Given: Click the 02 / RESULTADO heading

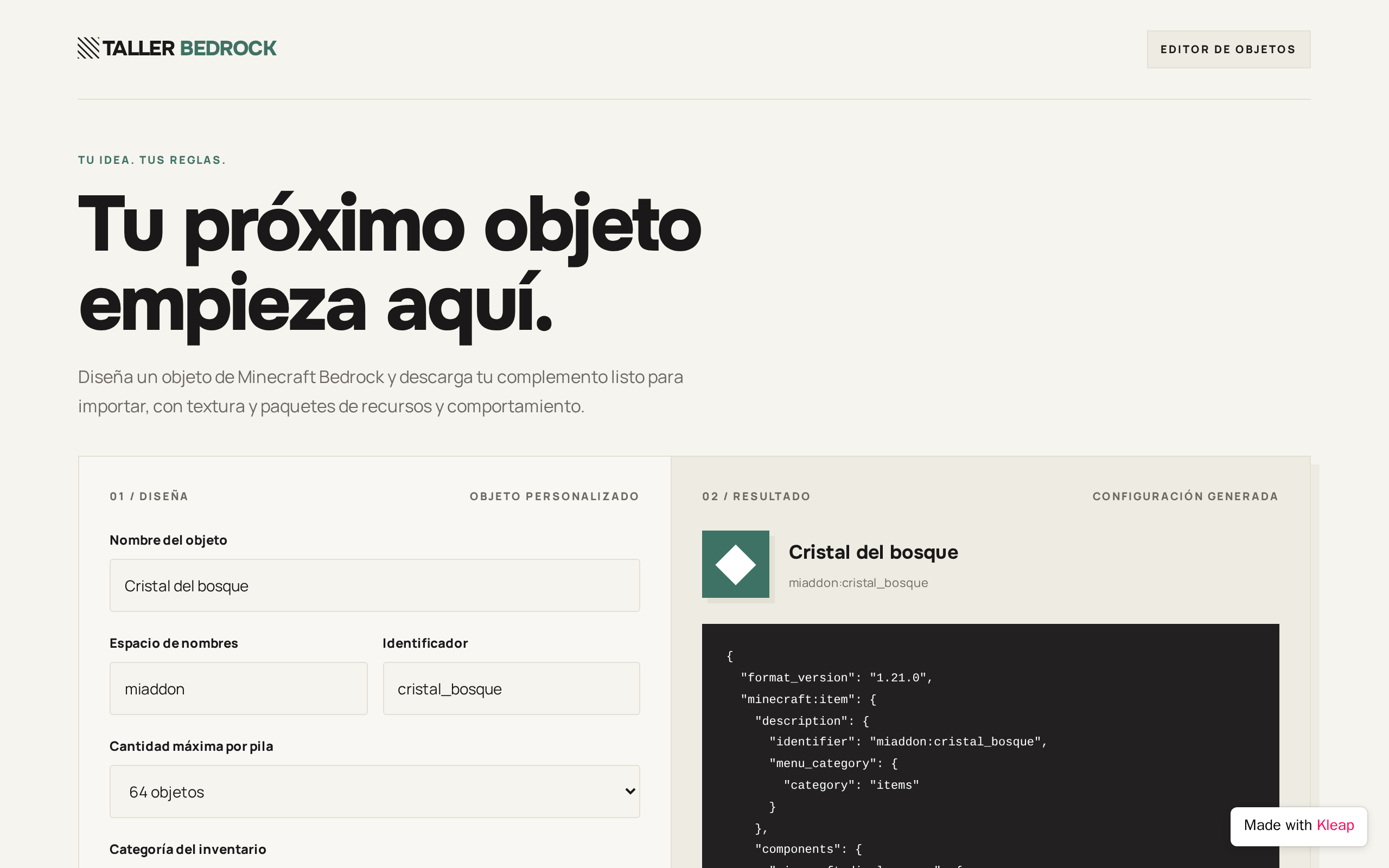Looking at the screenshot, I should point(756,496).
